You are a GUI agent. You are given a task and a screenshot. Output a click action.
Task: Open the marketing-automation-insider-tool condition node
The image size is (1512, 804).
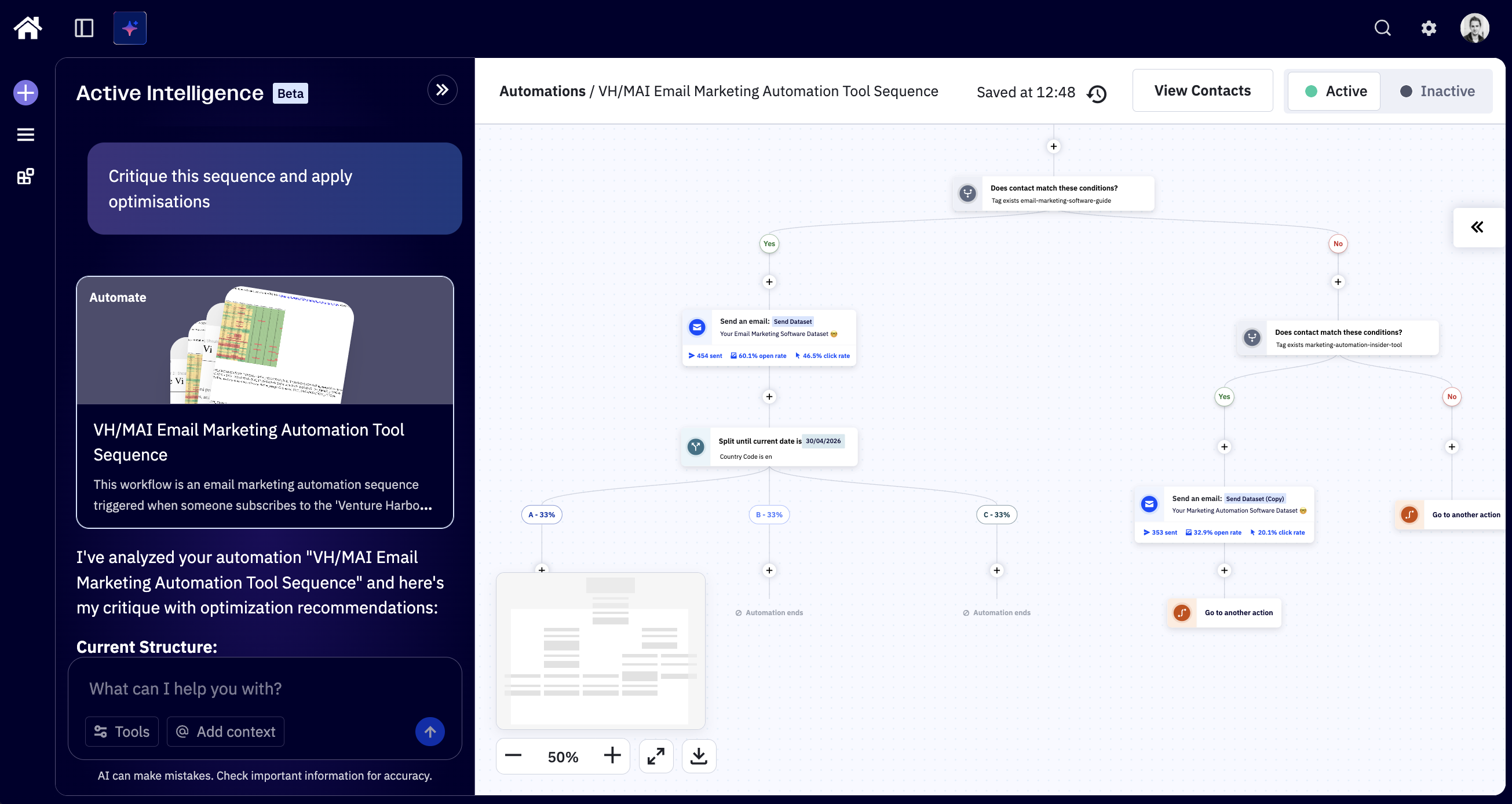point(1338,338)
